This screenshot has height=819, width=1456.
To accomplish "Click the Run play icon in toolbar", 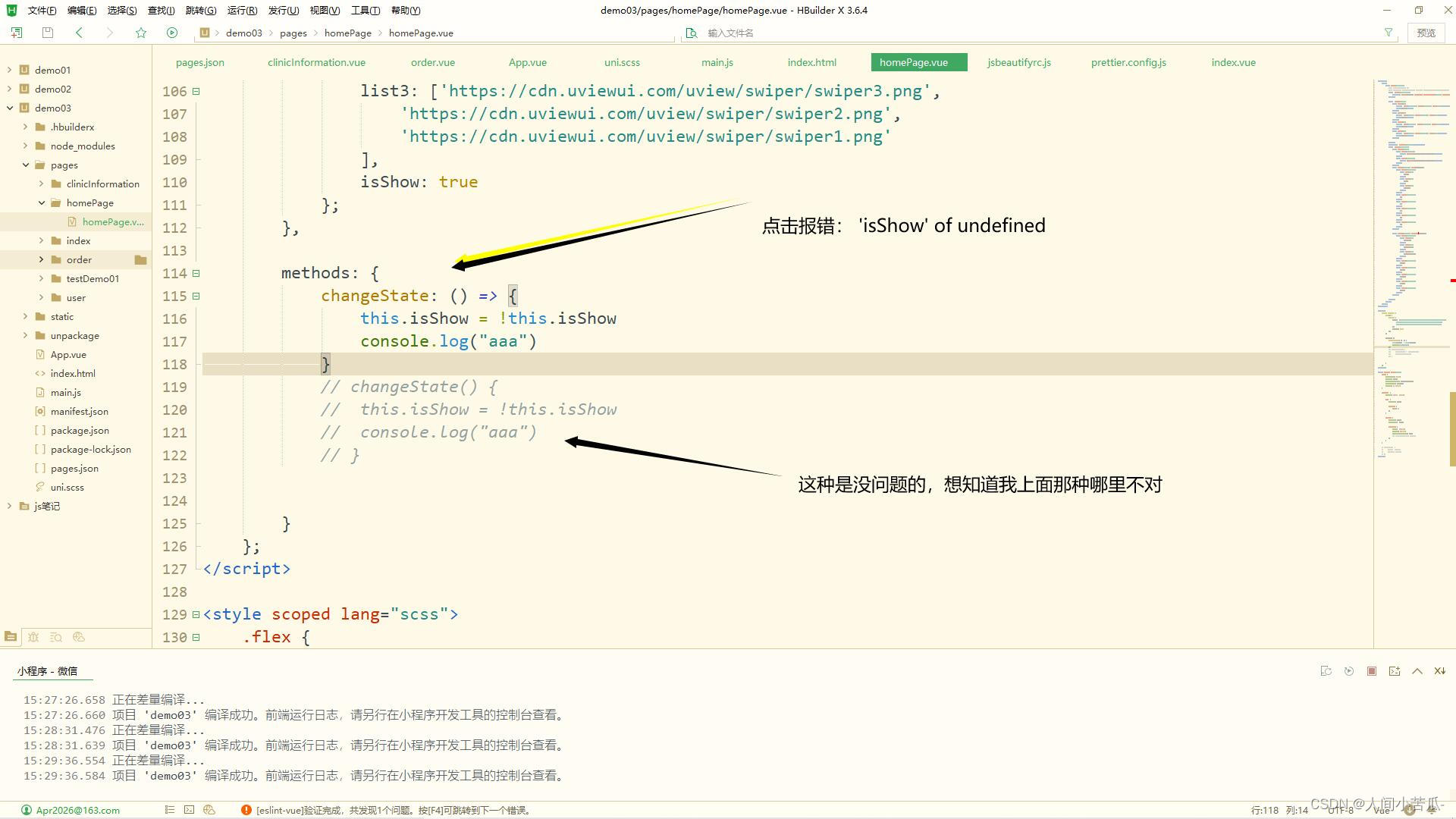I will 172,33.
